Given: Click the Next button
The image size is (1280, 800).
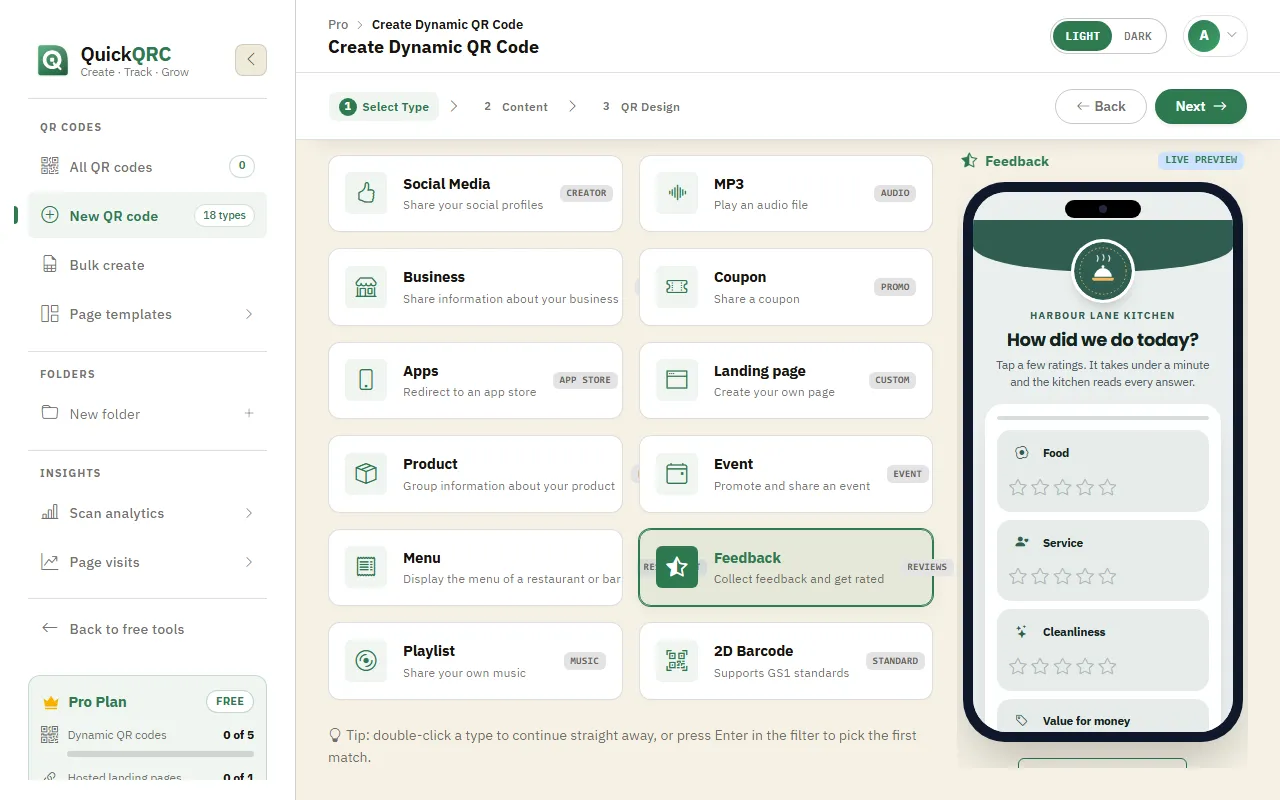Looking at the screenshot, I should 1201,106.
